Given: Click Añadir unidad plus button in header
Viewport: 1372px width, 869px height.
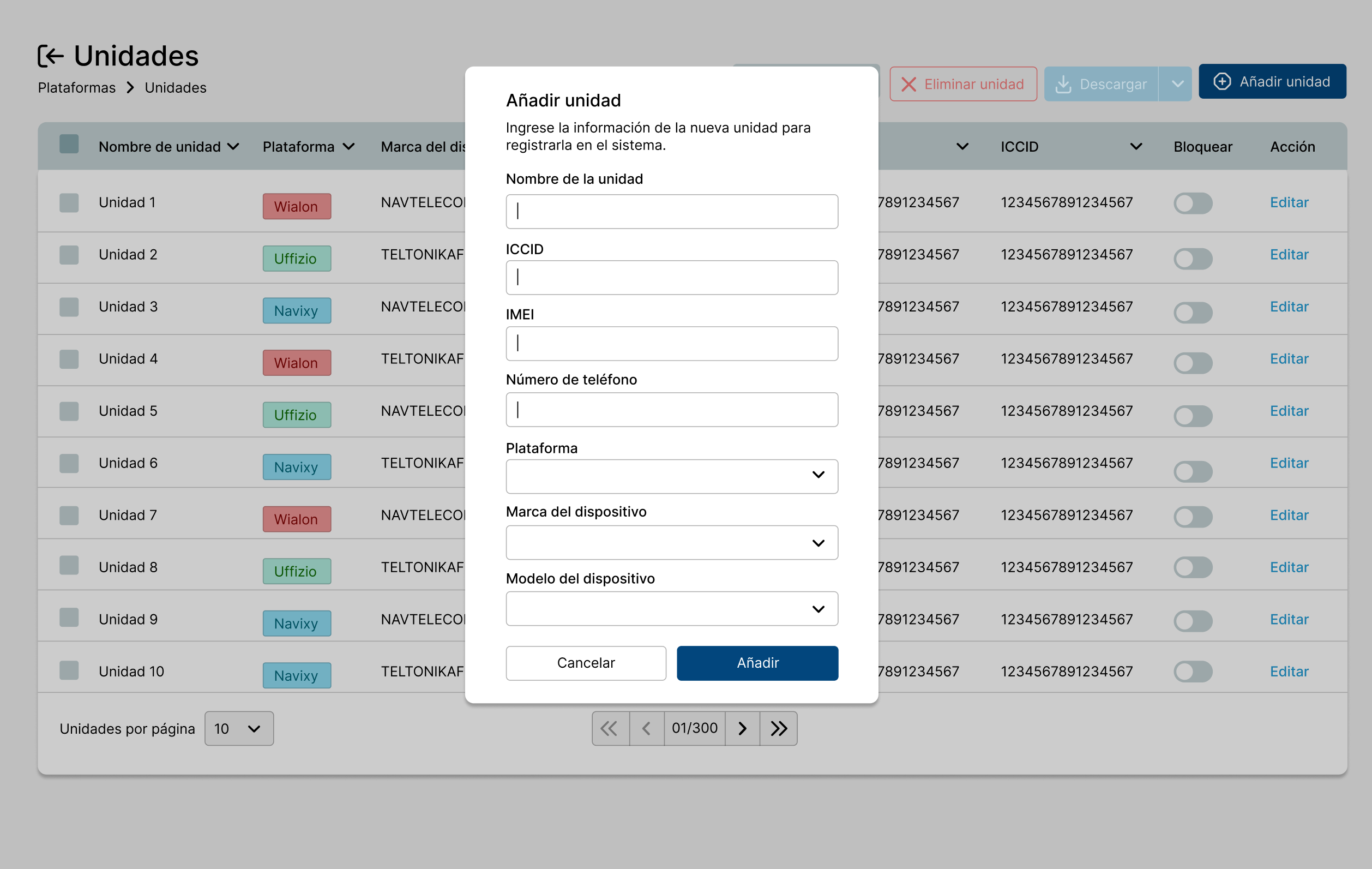Looking at the screenshot, I should [x=1272, y=81].
